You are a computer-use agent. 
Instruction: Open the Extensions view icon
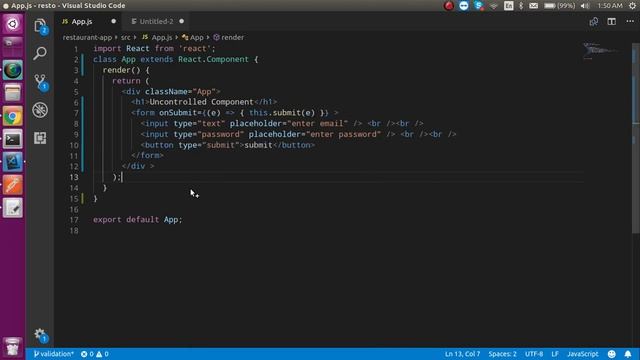pos(40,138)
